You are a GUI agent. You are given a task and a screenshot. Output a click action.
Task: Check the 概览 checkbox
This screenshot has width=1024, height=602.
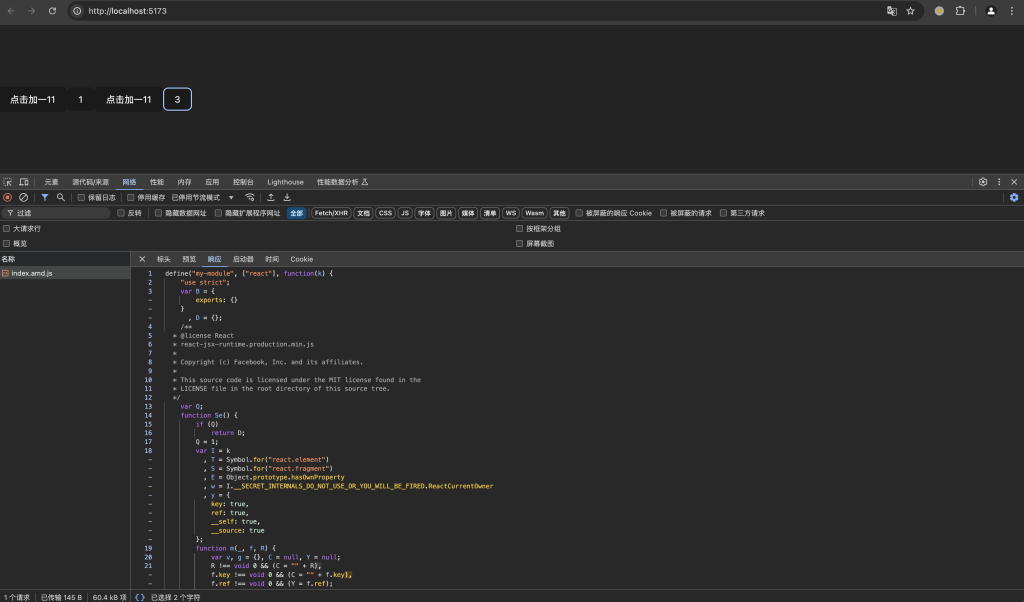click(7, 244)
